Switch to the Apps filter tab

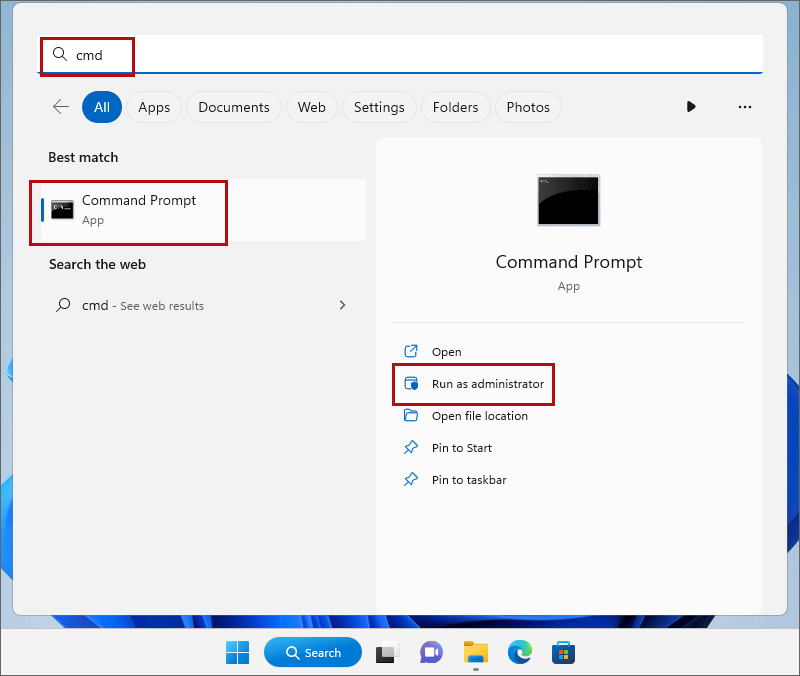point(154,107)
